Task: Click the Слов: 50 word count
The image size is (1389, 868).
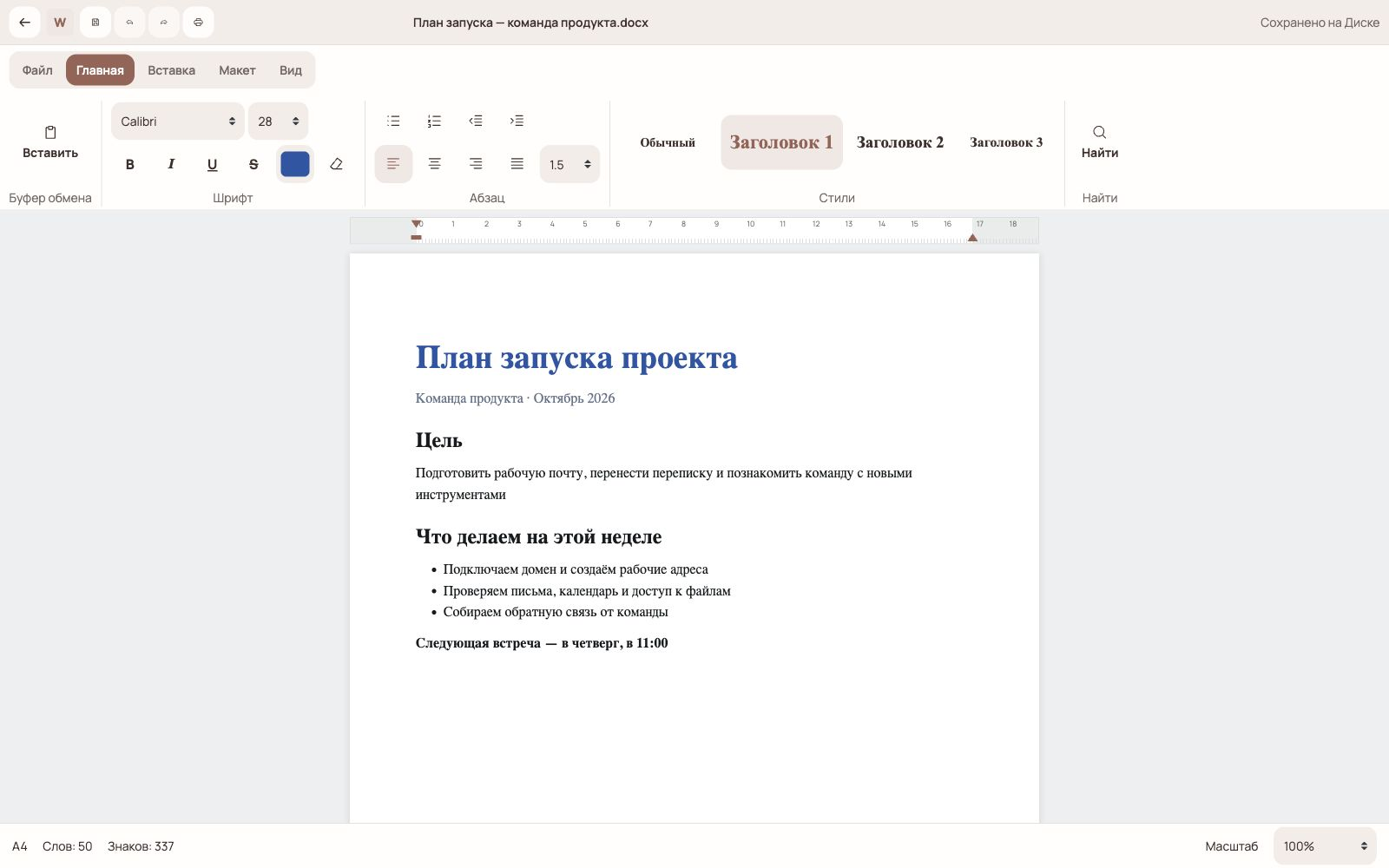Action: [67, 846]
